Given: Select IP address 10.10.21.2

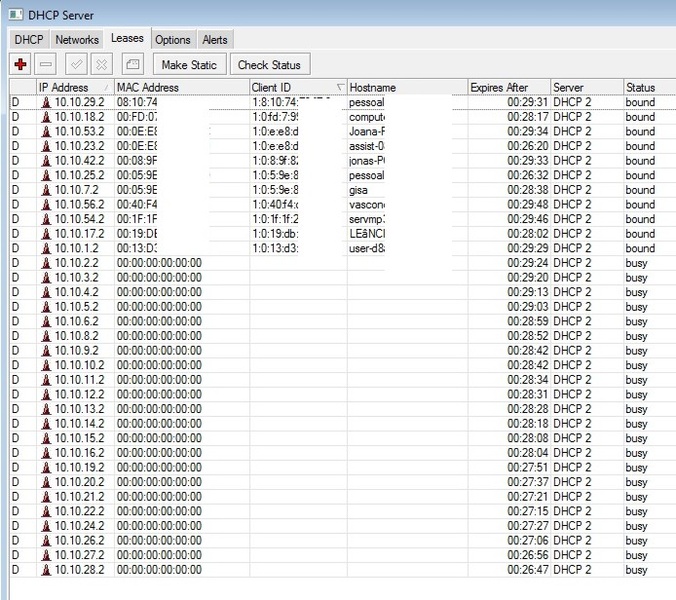Looking at the screenshot, I should point(79,497).
